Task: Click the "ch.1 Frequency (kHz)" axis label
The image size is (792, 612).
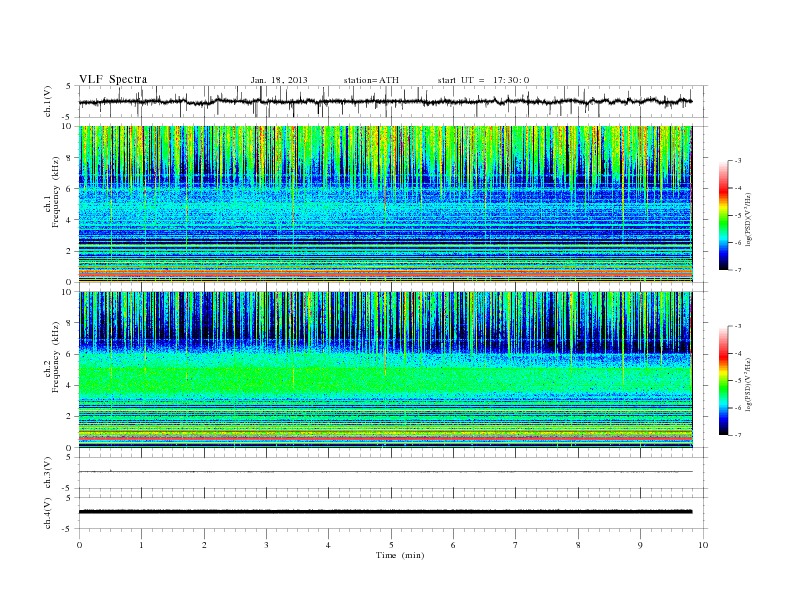Action: click(52, 192)
